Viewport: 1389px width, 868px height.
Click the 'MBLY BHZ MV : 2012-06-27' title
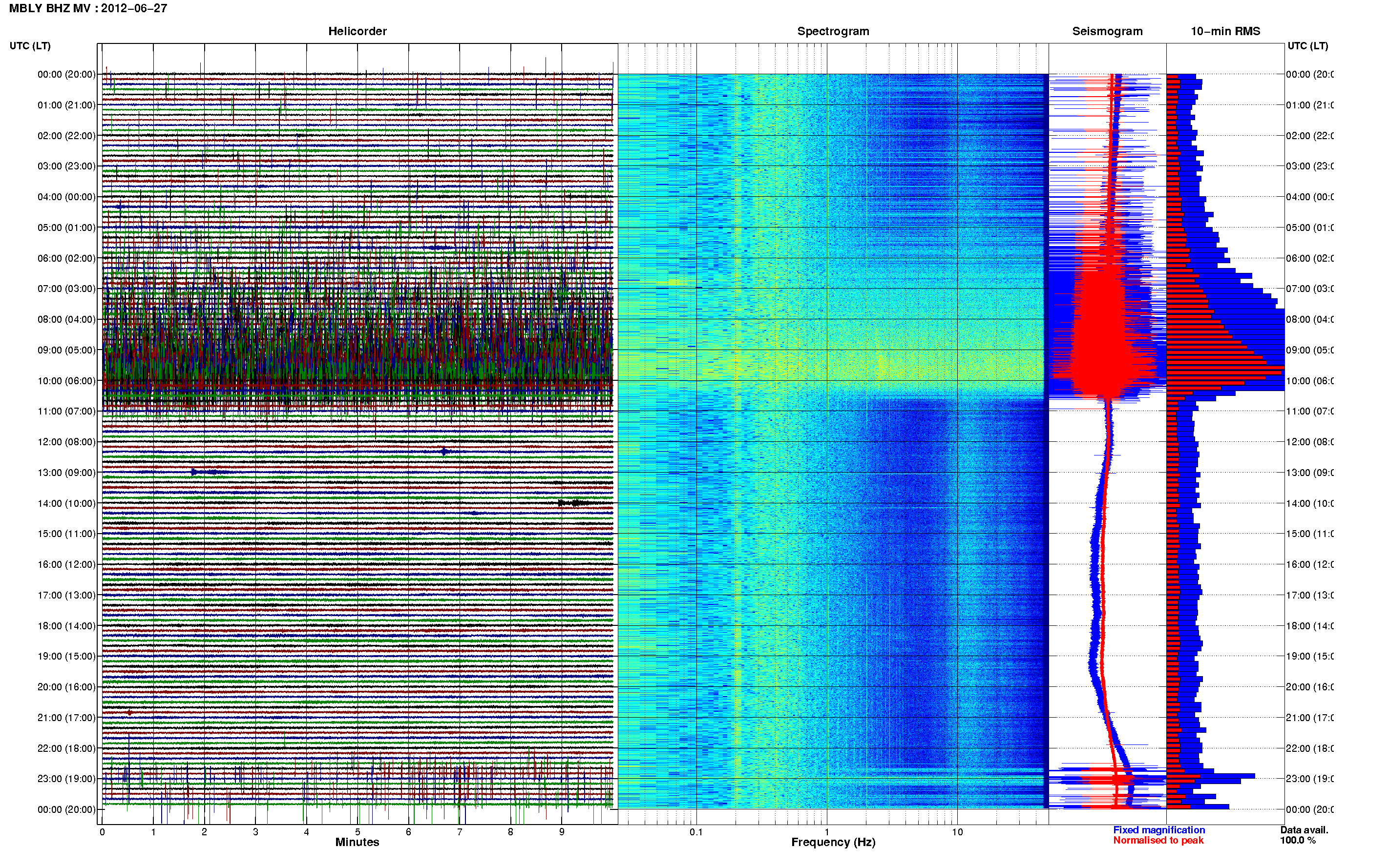click(88, 9)
